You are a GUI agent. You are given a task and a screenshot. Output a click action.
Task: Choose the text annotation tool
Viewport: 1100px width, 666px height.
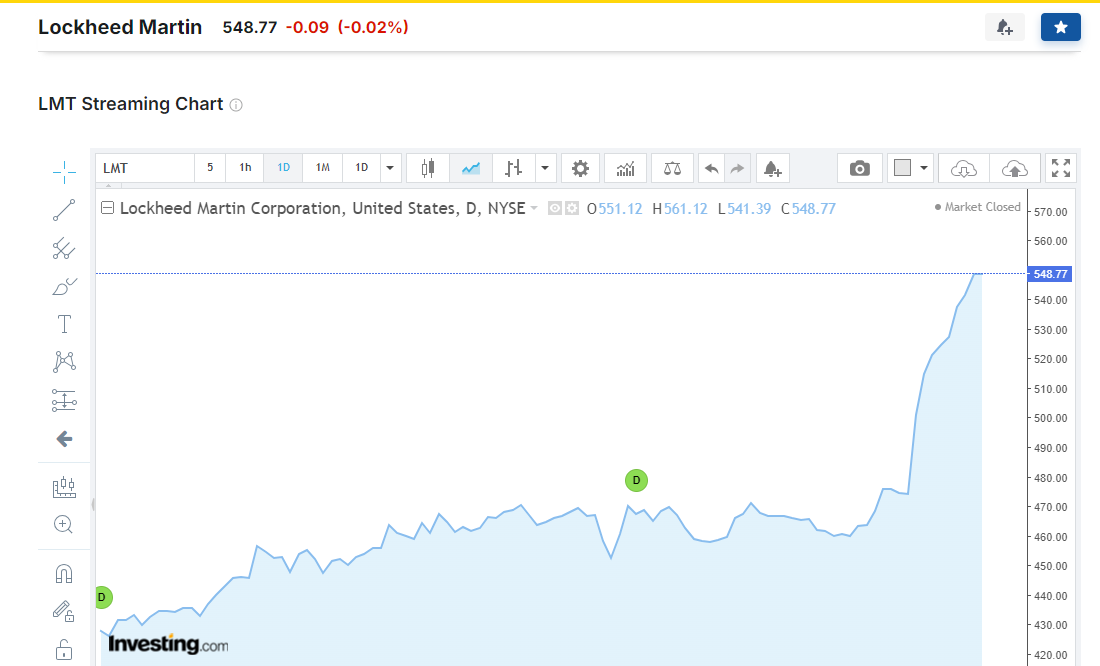tap(64, 324)
